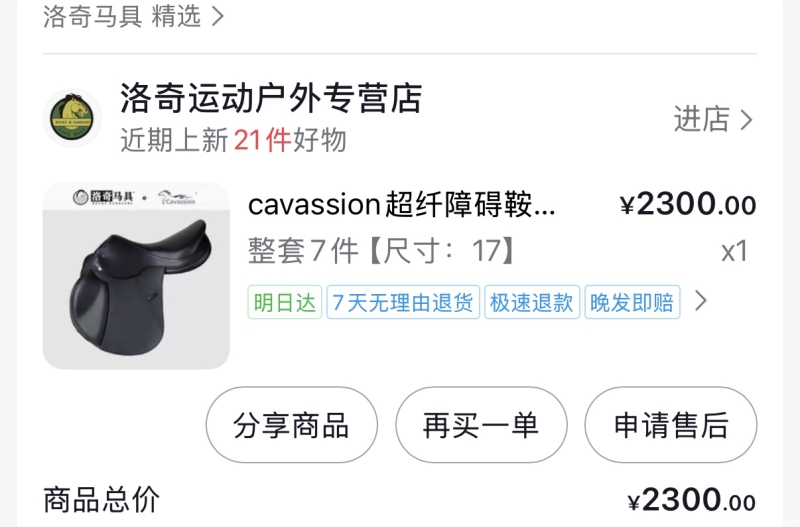Open the cavassion超纤障碍鞍 product title
The width and height of the screenshot is (800, 527).
pos(402,205)
